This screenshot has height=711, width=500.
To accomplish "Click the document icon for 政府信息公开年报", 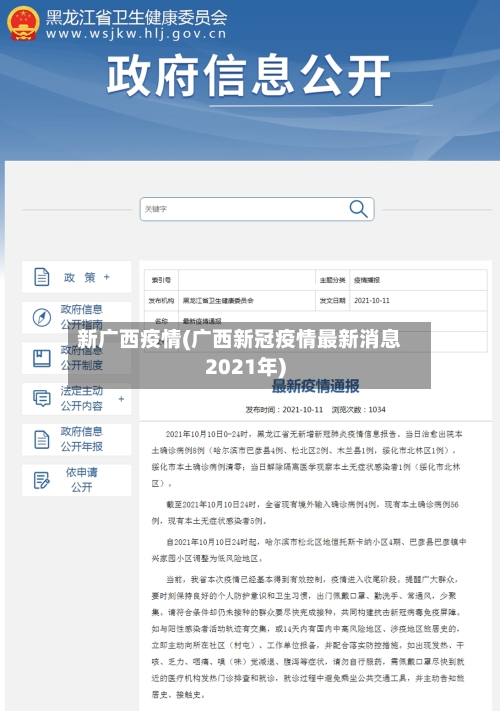I will point(42,439).
